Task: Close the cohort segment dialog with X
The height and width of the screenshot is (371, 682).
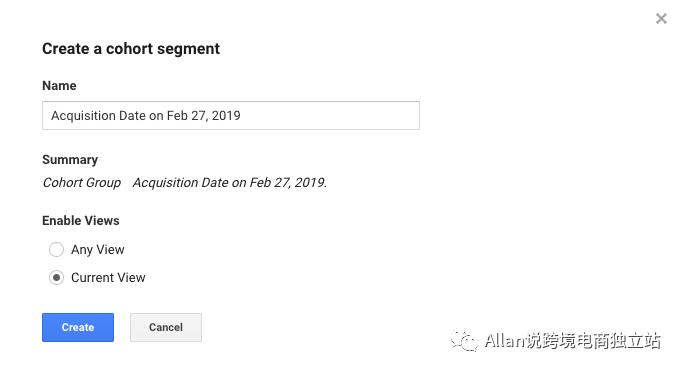Action: click(661, 19)
